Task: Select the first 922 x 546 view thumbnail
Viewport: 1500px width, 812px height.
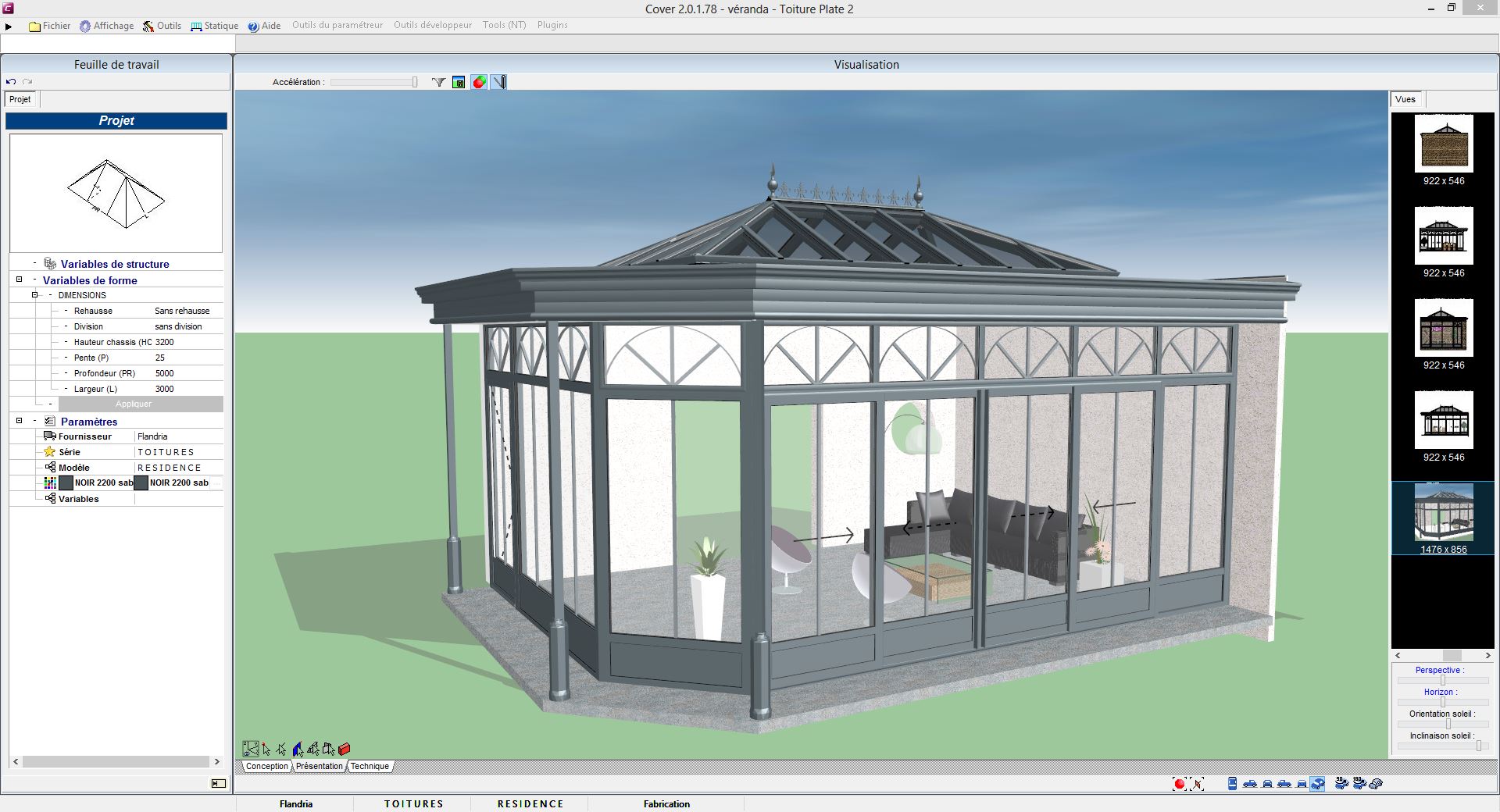Action: coord(1444,144)
